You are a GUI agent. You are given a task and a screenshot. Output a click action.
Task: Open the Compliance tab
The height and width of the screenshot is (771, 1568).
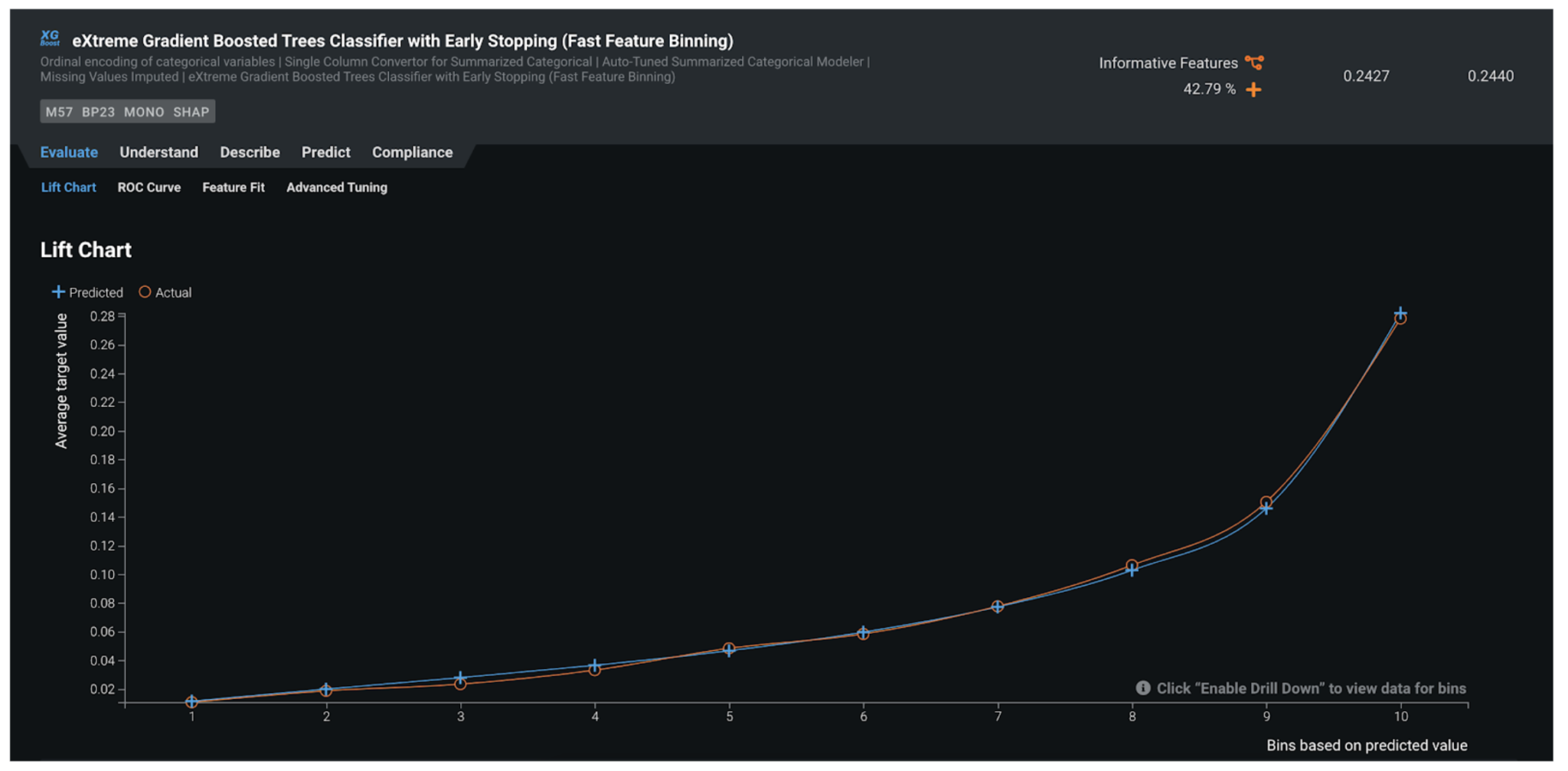coord(412,152)
